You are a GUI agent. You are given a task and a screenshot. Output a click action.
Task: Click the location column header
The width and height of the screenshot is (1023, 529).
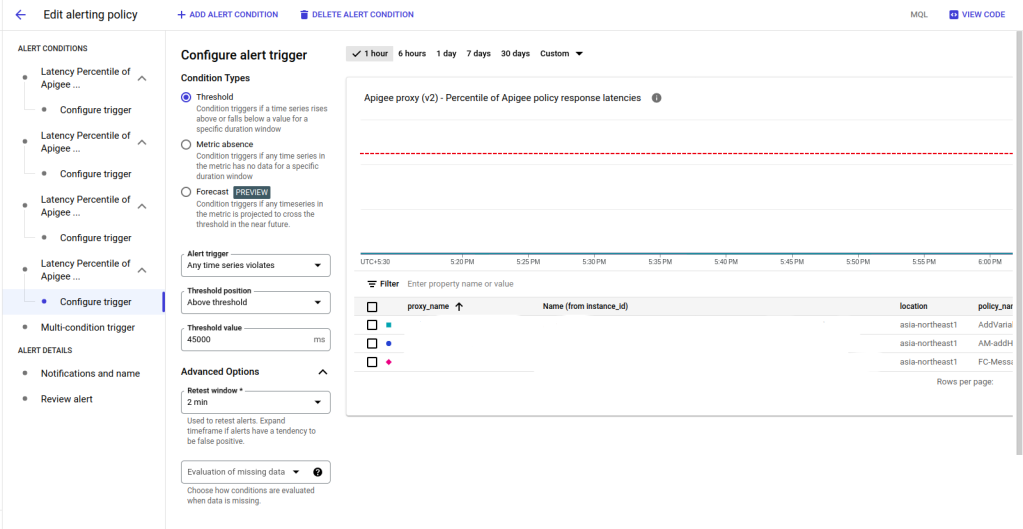[913, 307]
